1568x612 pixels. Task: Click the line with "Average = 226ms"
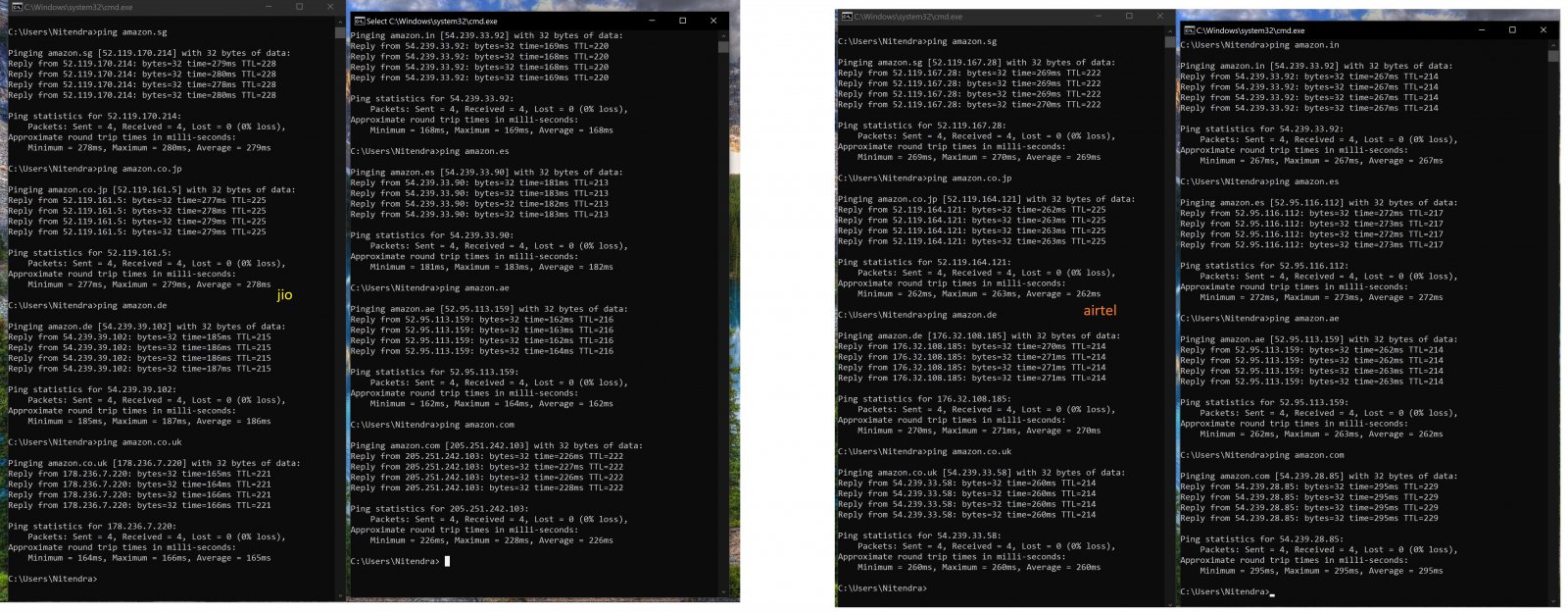pos(491,540)
